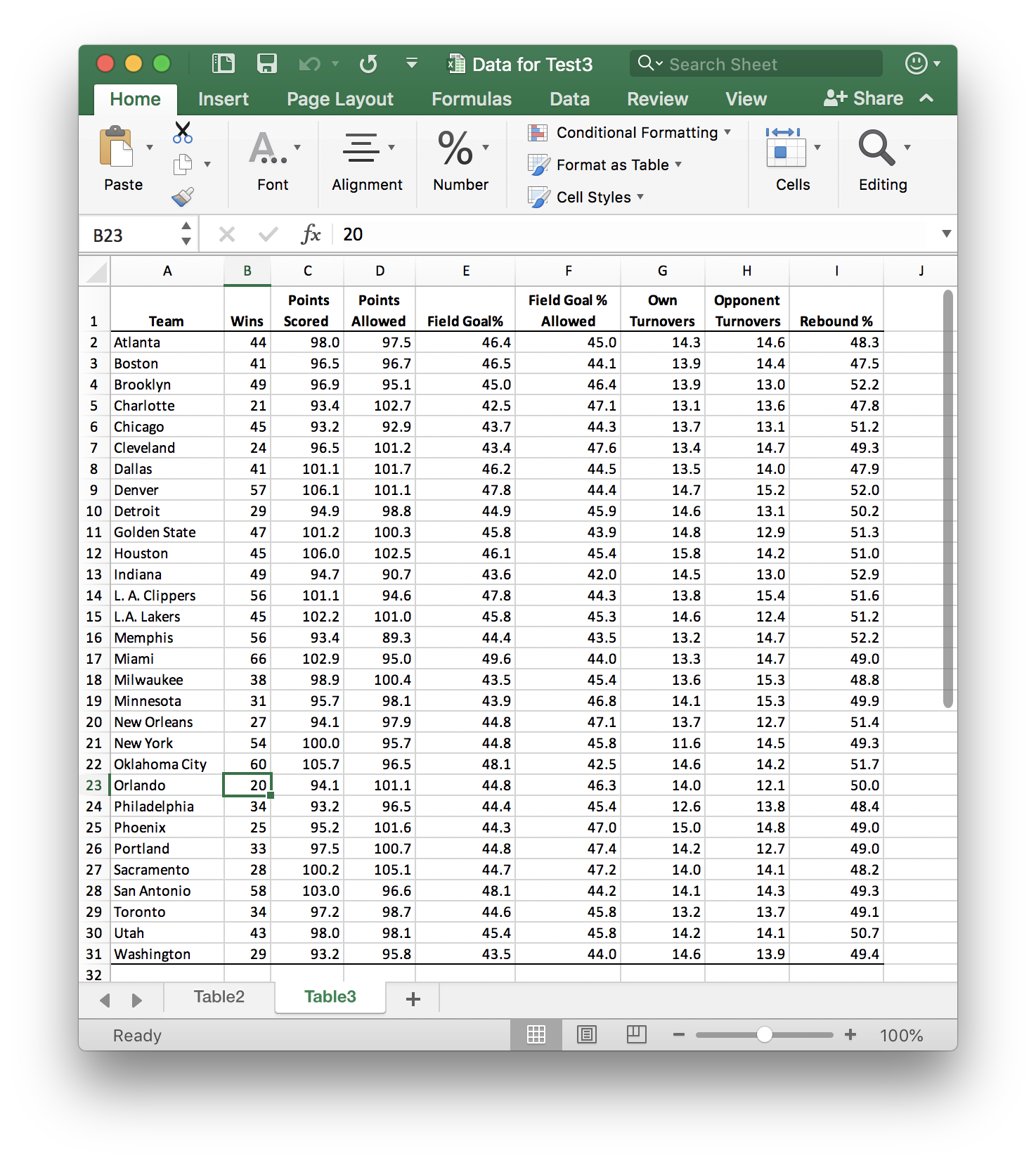1036x1163 pixels.
Task: Open the Review ribbon tab
Action: point(658,99)
